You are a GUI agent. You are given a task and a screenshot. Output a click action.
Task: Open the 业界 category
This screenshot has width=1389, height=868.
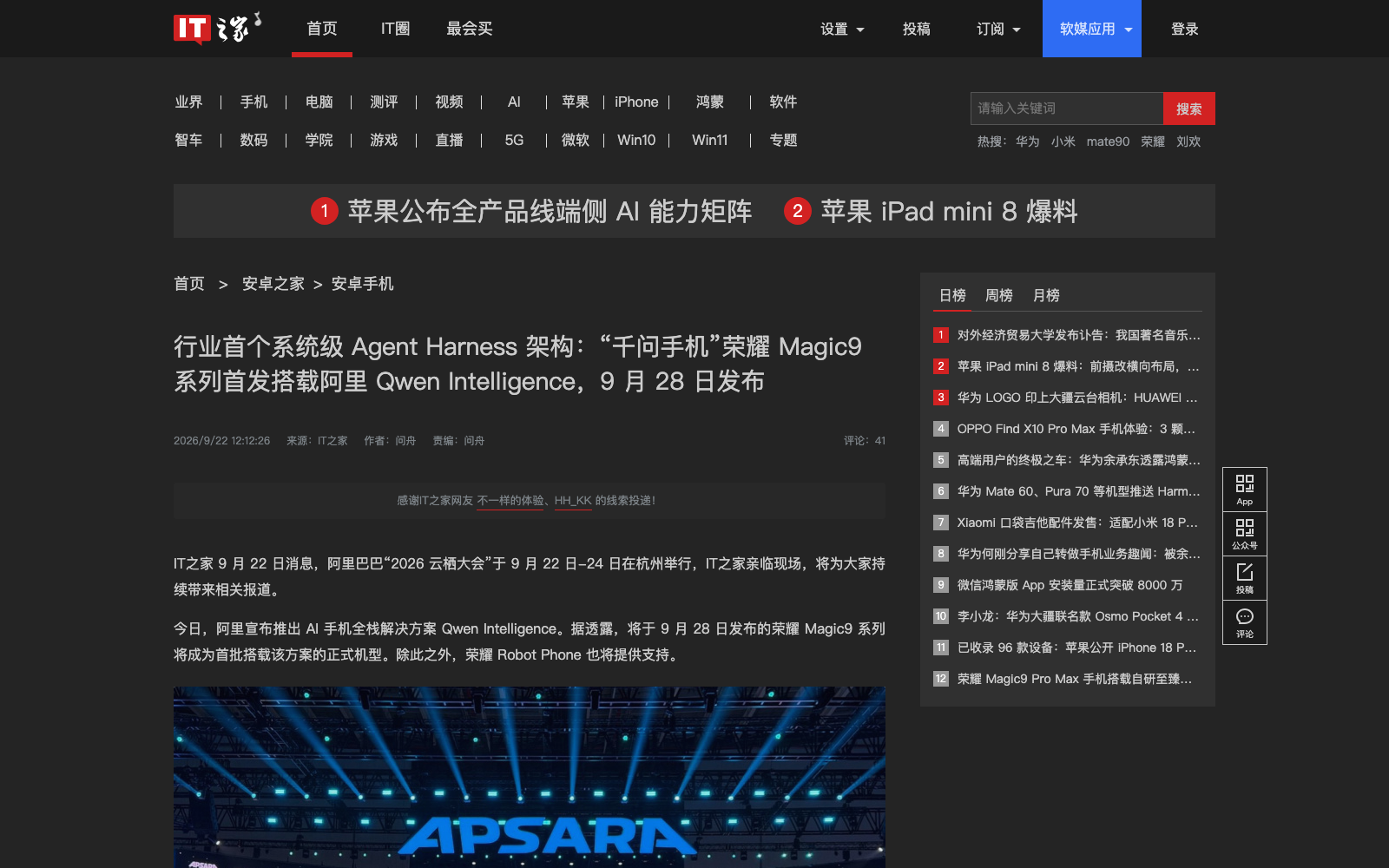(x=188, y=102)
